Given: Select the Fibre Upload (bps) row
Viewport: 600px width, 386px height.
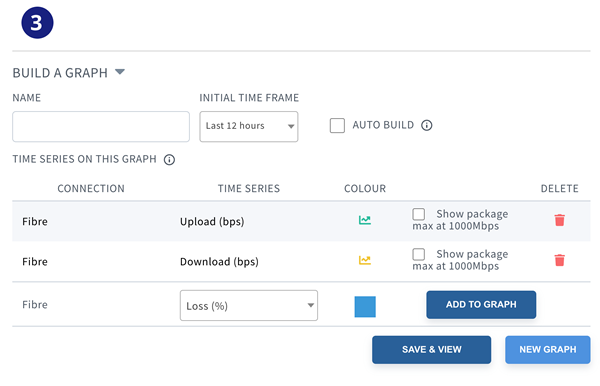Looking at the screenshot, I should tap(301, 221).
